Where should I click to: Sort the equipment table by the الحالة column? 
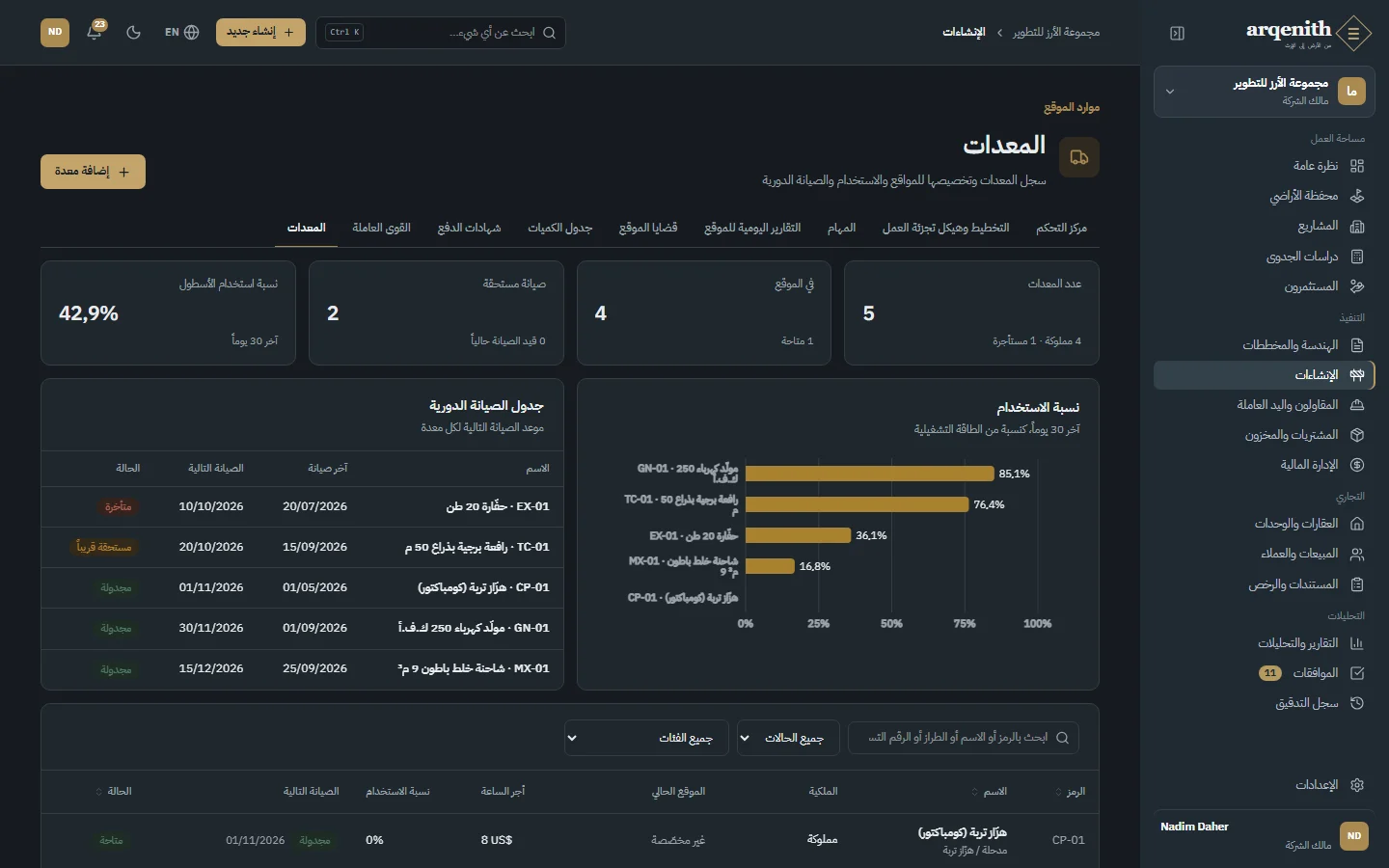pyautogui.click(x=114, y=792)
